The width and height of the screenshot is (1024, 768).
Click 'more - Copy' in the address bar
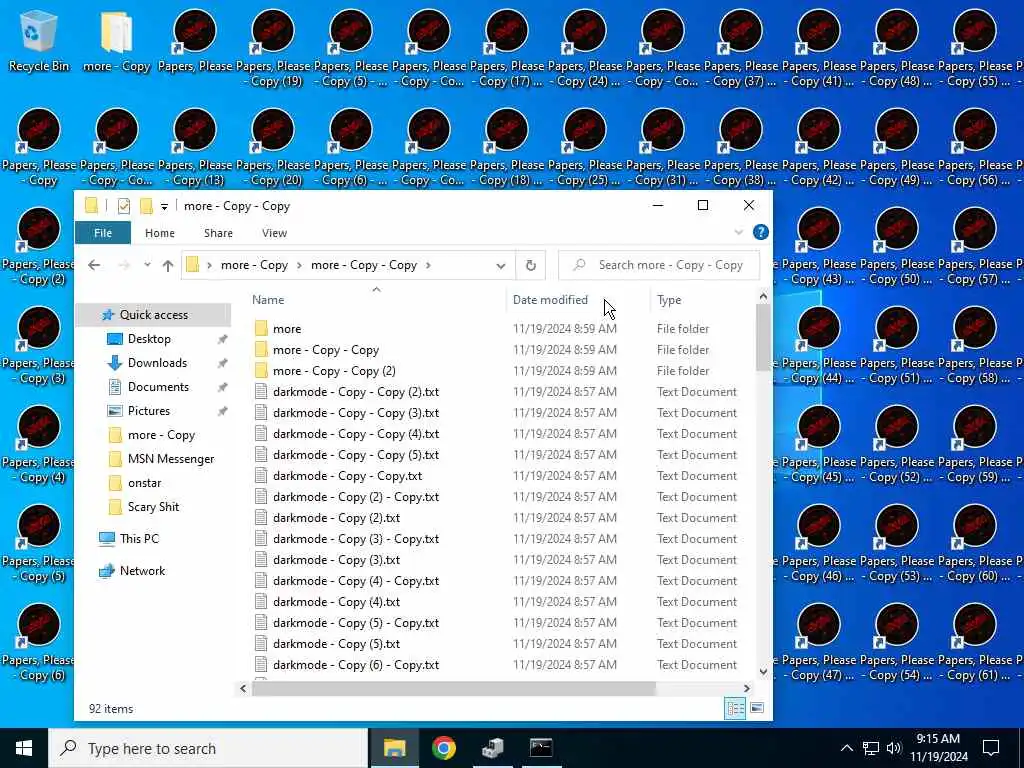(x=254, y=265)
